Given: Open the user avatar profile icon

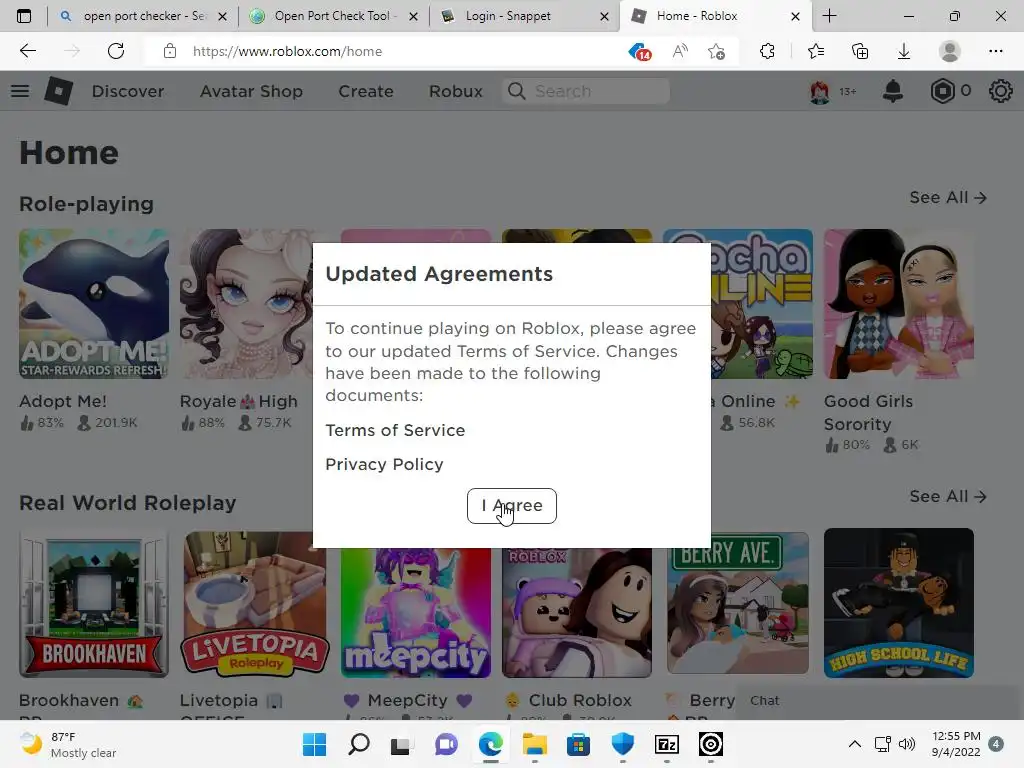Looking at the screenshot, I should (820, 91).
